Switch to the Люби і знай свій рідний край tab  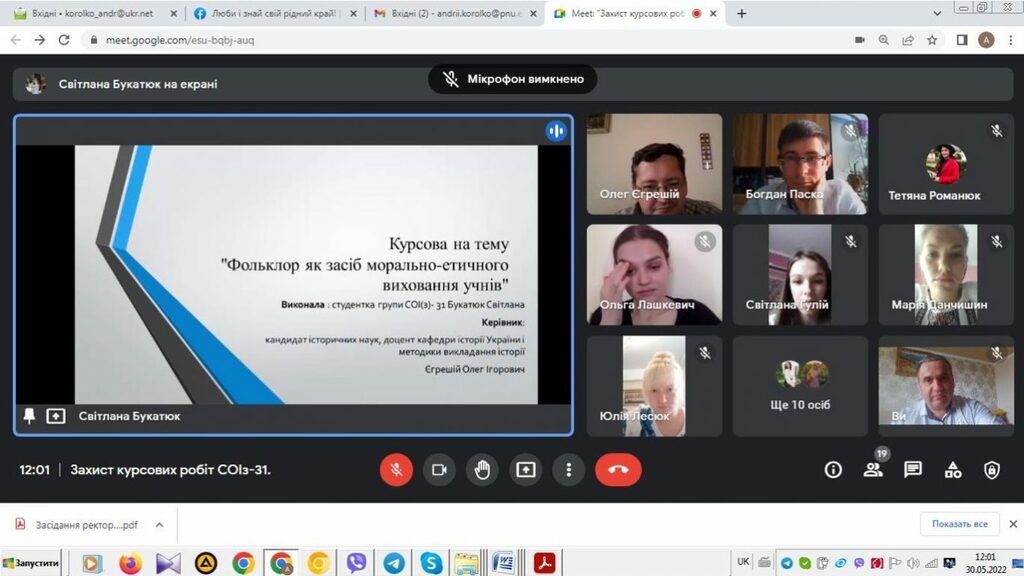point(271,14)
